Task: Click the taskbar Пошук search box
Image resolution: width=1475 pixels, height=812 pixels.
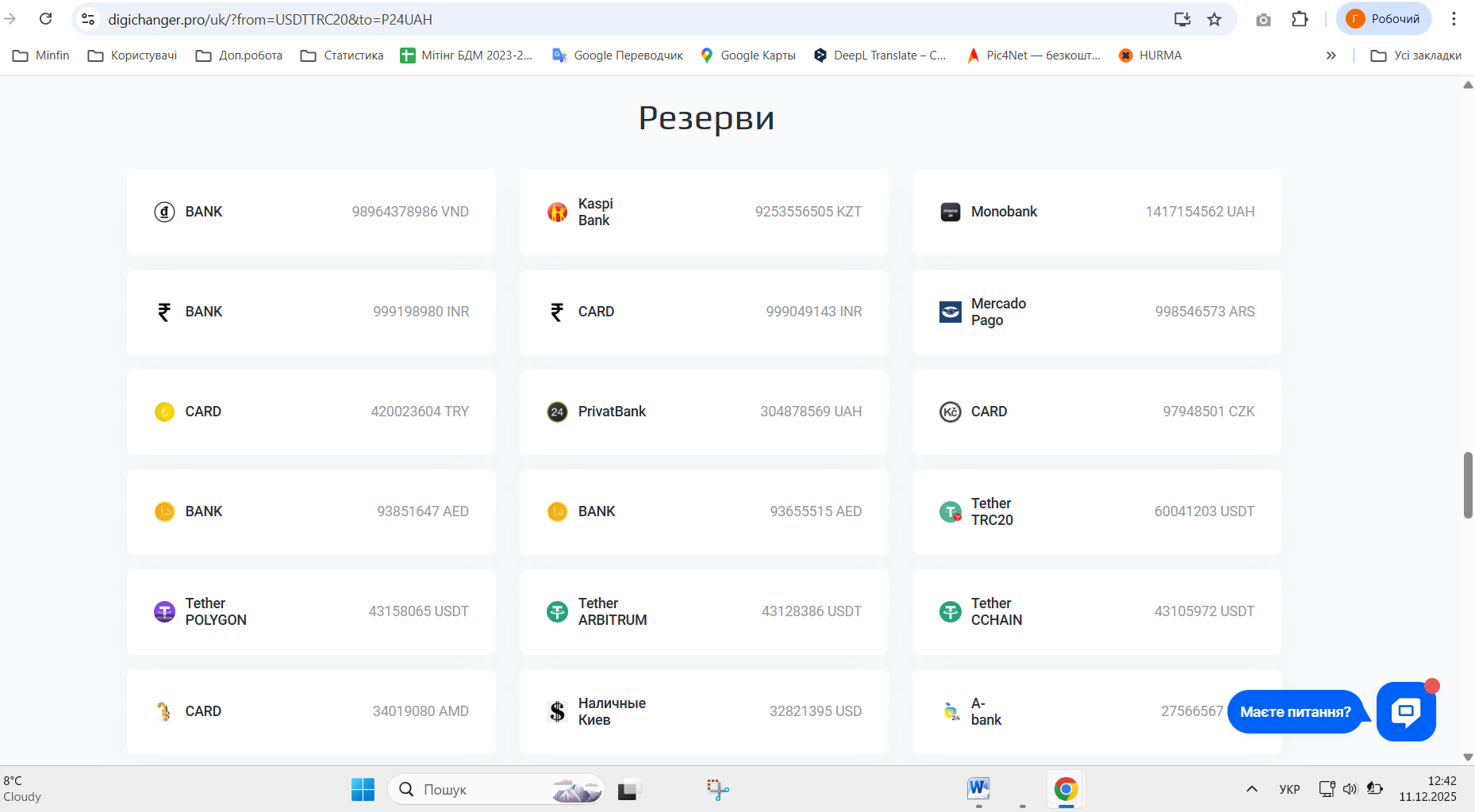Action: click(496, 789)
